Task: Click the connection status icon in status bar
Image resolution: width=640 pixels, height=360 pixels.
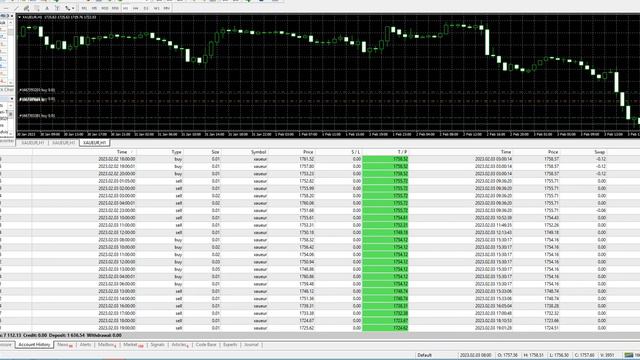Action: click(x=629, y=355)
